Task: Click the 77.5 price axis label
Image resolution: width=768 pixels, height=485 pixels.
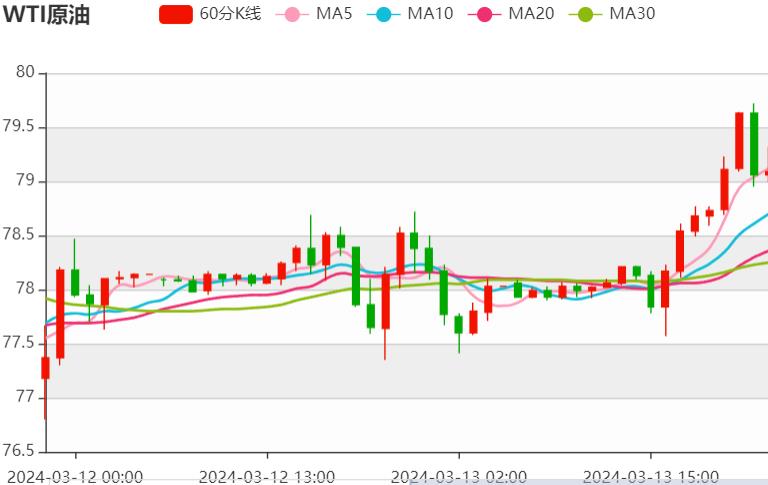Action: coord(19,343)
